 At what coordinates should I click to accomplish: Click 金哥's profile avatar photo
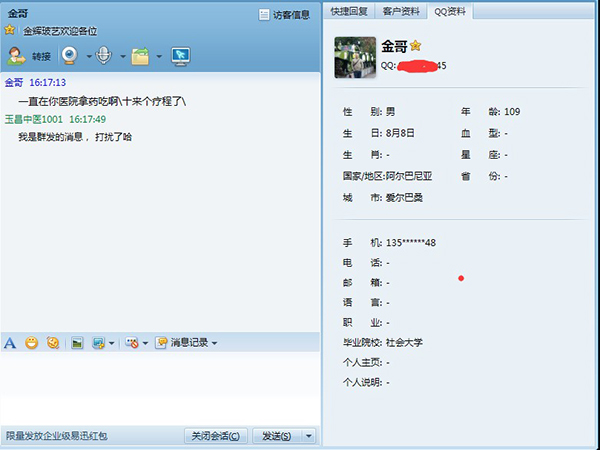coord(355,57)
